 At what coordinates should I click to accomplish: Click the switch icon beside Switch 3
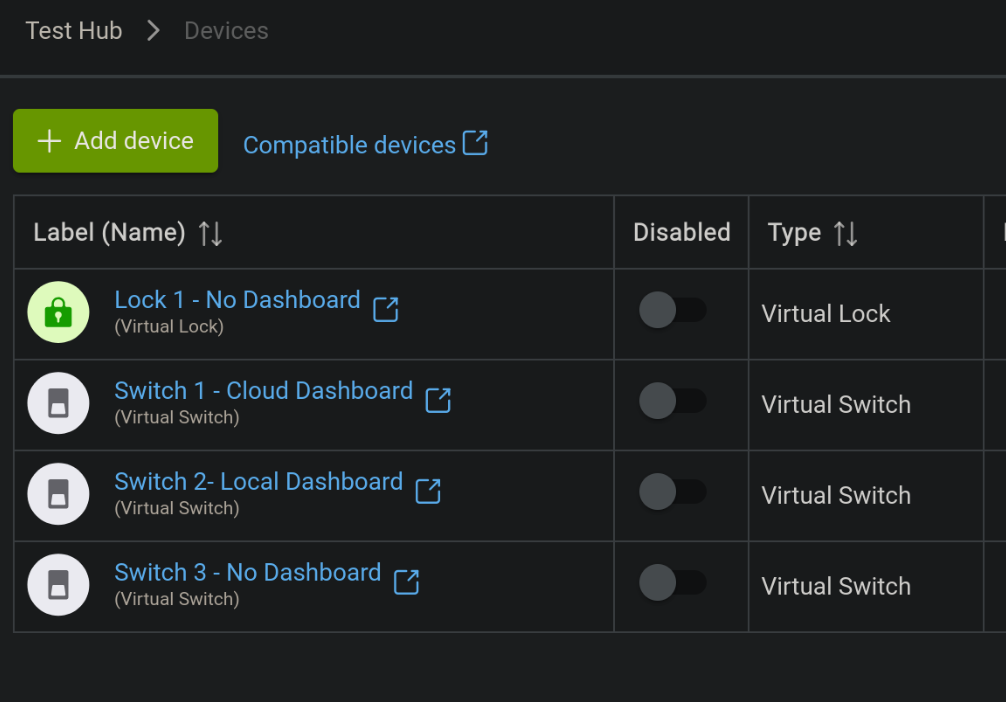[x=58, y=585]
